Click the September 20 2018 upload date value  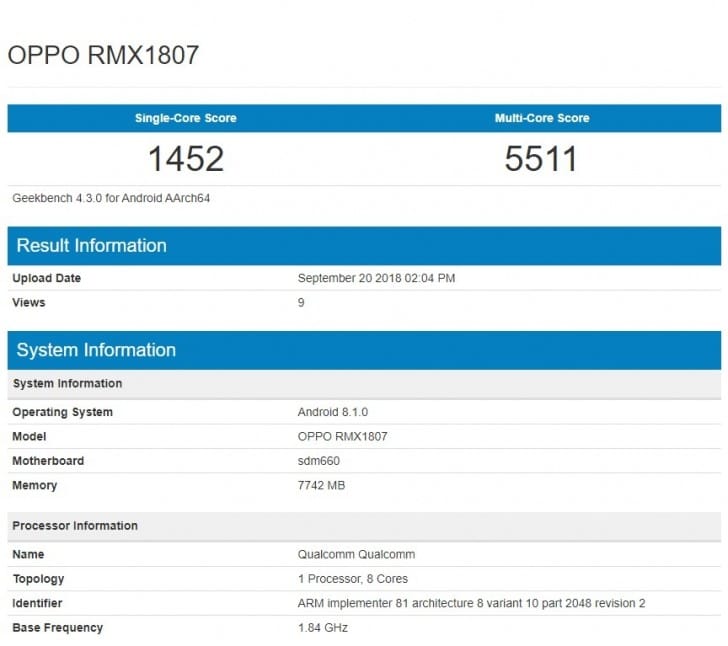click(x=376, y=278)
